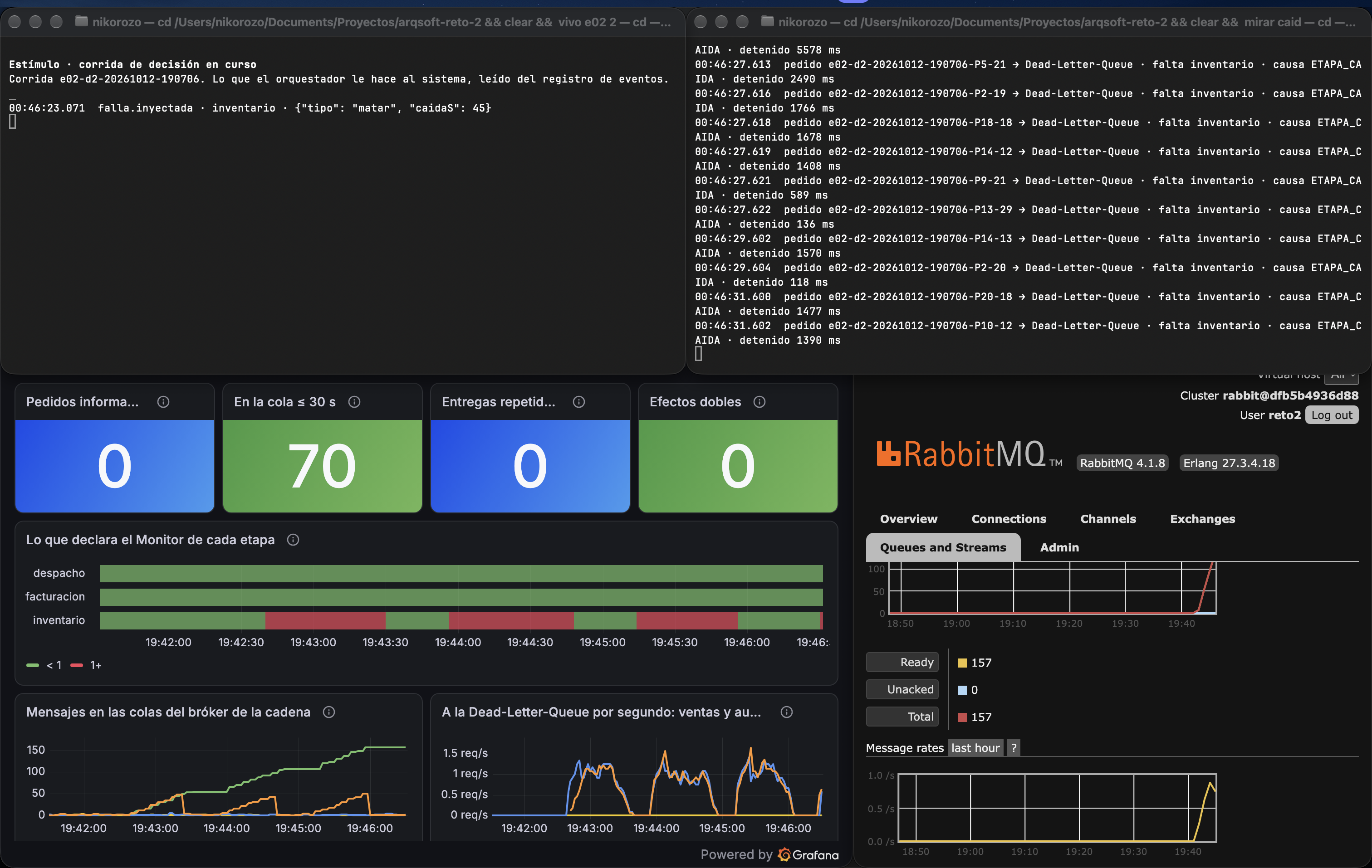Click info icon on Entregas repetid... panel
This screenshot has width=1372, height=868.
pos(579,401)
